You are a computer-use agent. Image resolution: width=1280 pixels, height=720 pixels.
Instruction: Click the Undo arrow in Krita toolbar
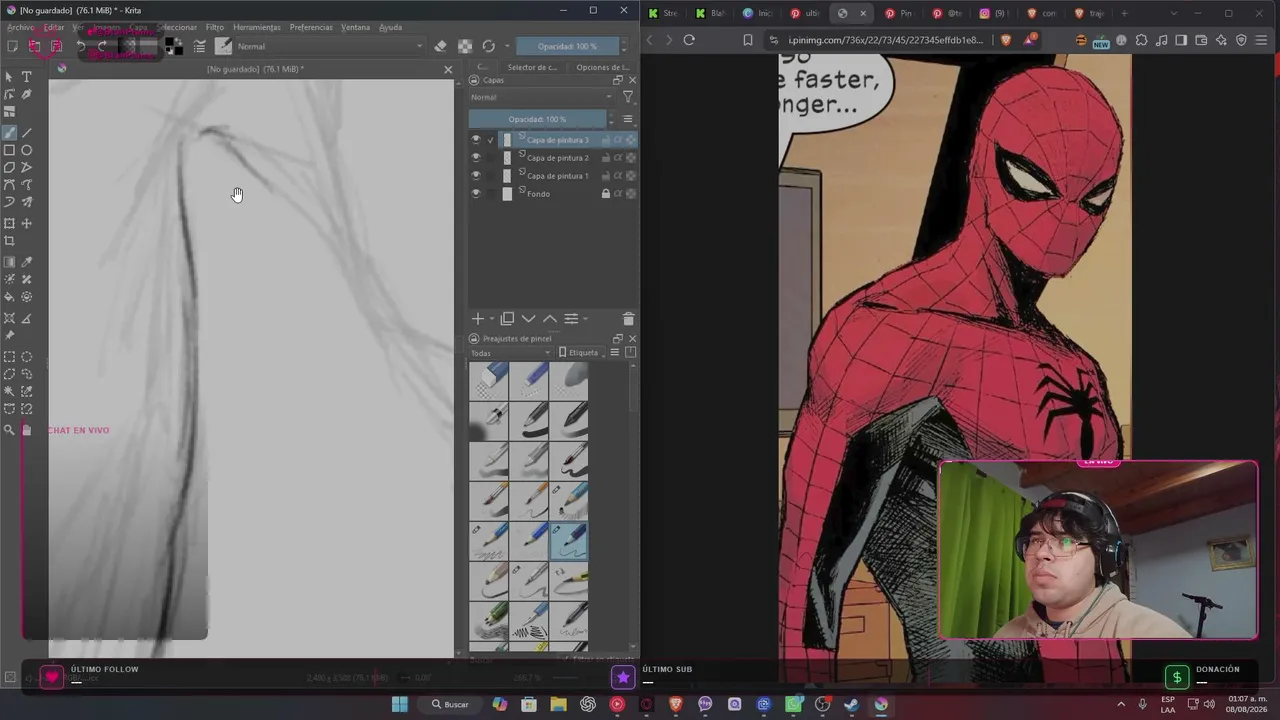[x=81, y=46]
